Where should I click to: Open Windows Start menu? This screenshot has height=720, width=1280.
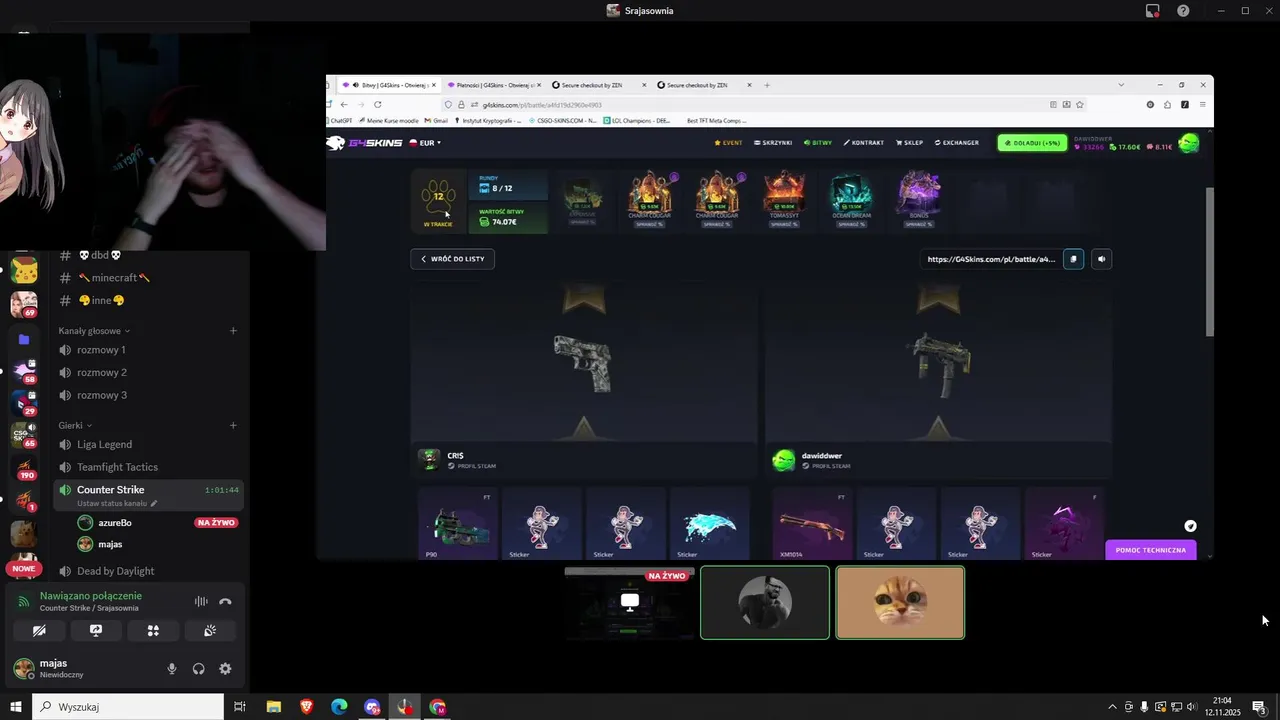[x=15, y=707]
